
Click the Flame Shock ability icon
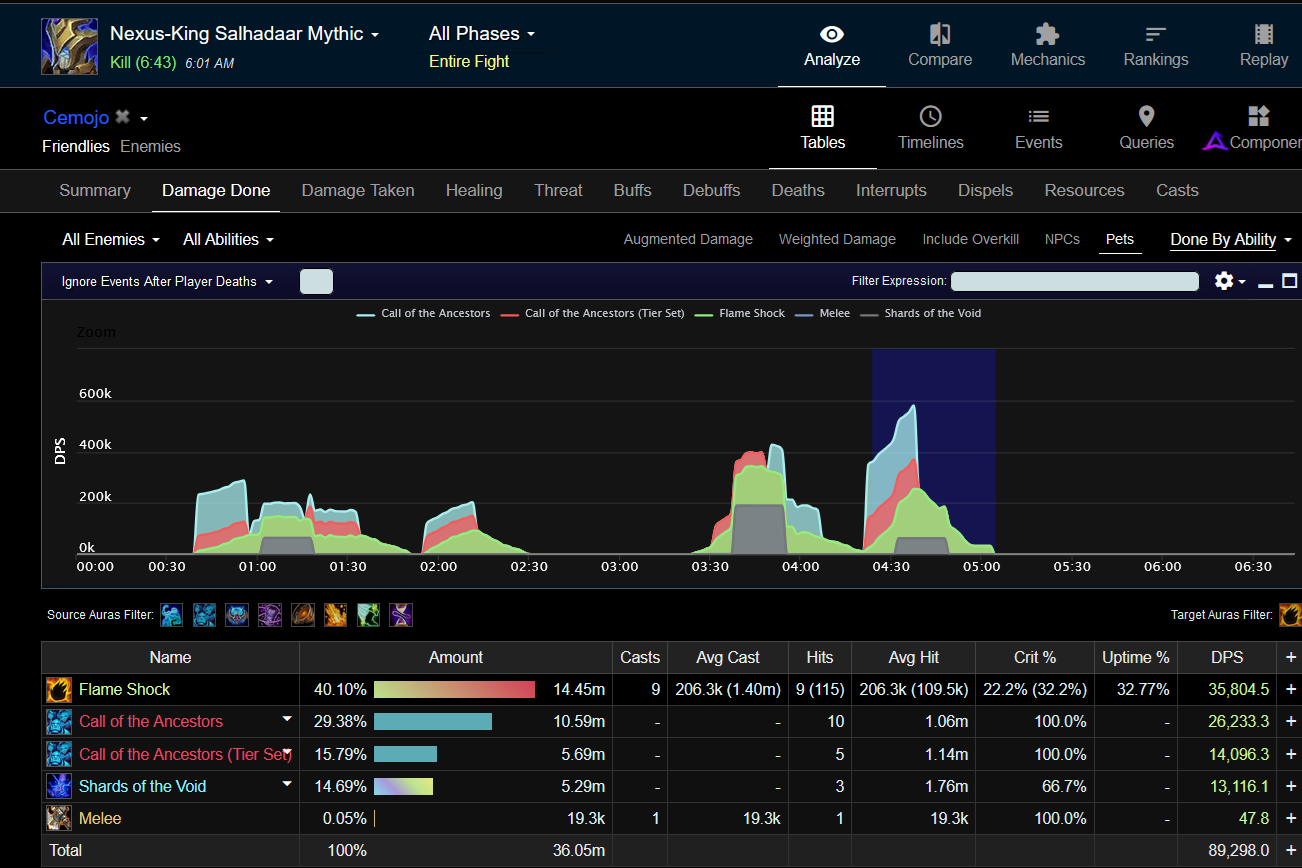pyautogui.click(x=59, y=690)
